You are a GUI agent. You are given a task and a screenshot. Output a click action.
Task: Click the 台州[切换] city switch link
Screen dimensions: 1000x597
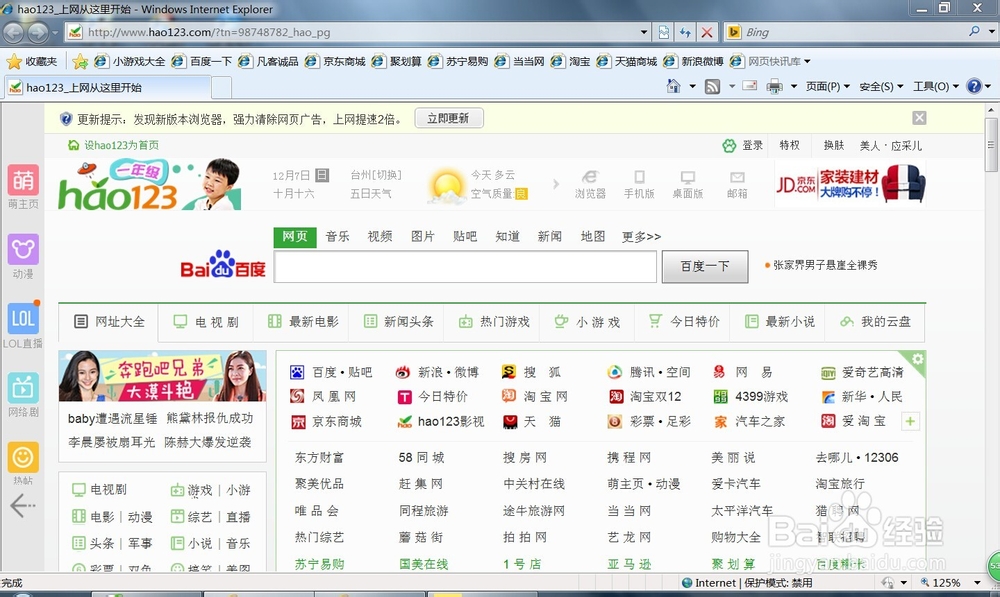tap(376, 175)
